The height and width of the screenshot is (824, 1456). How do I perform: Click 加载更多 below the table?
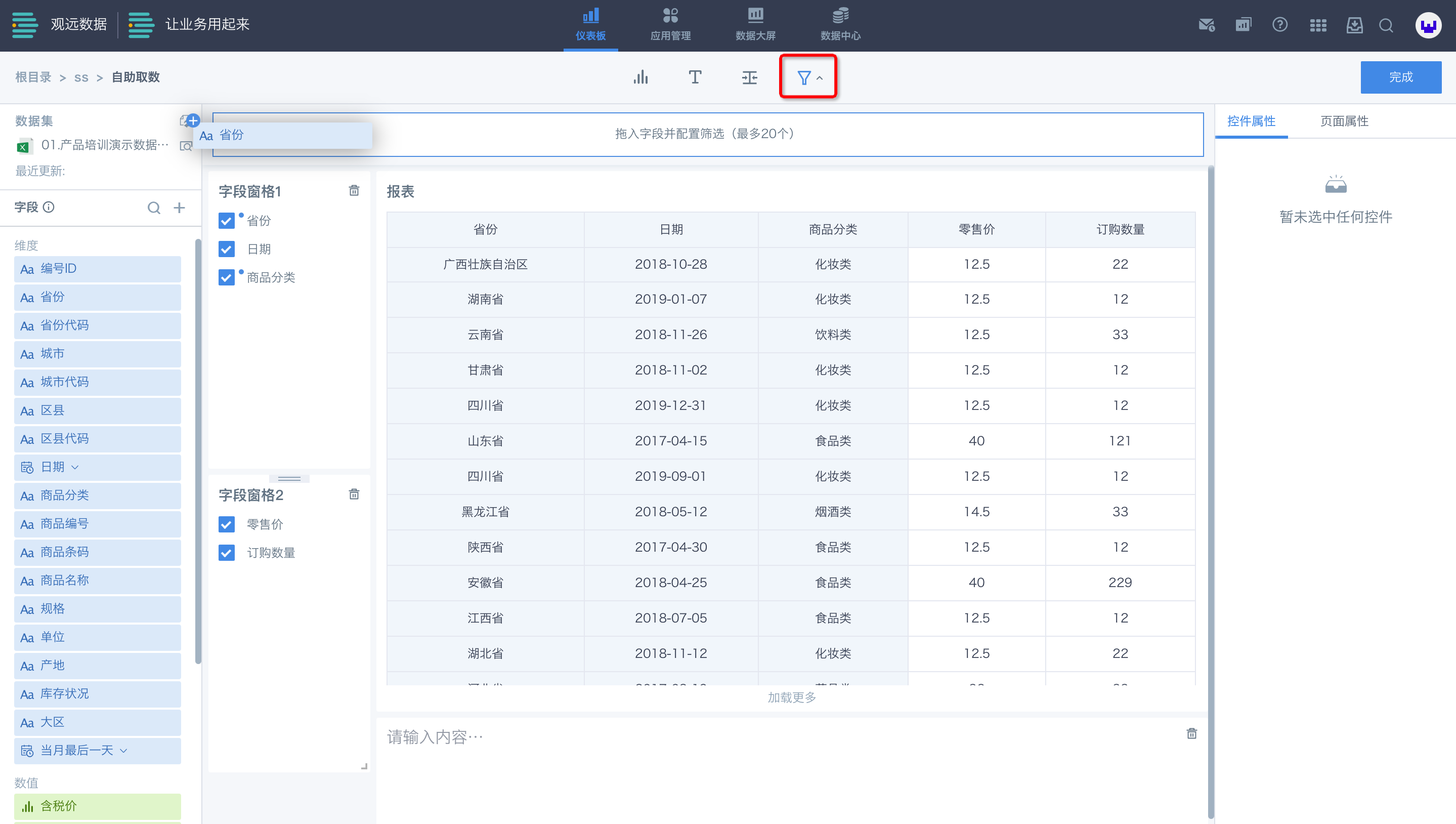[791, 697]
